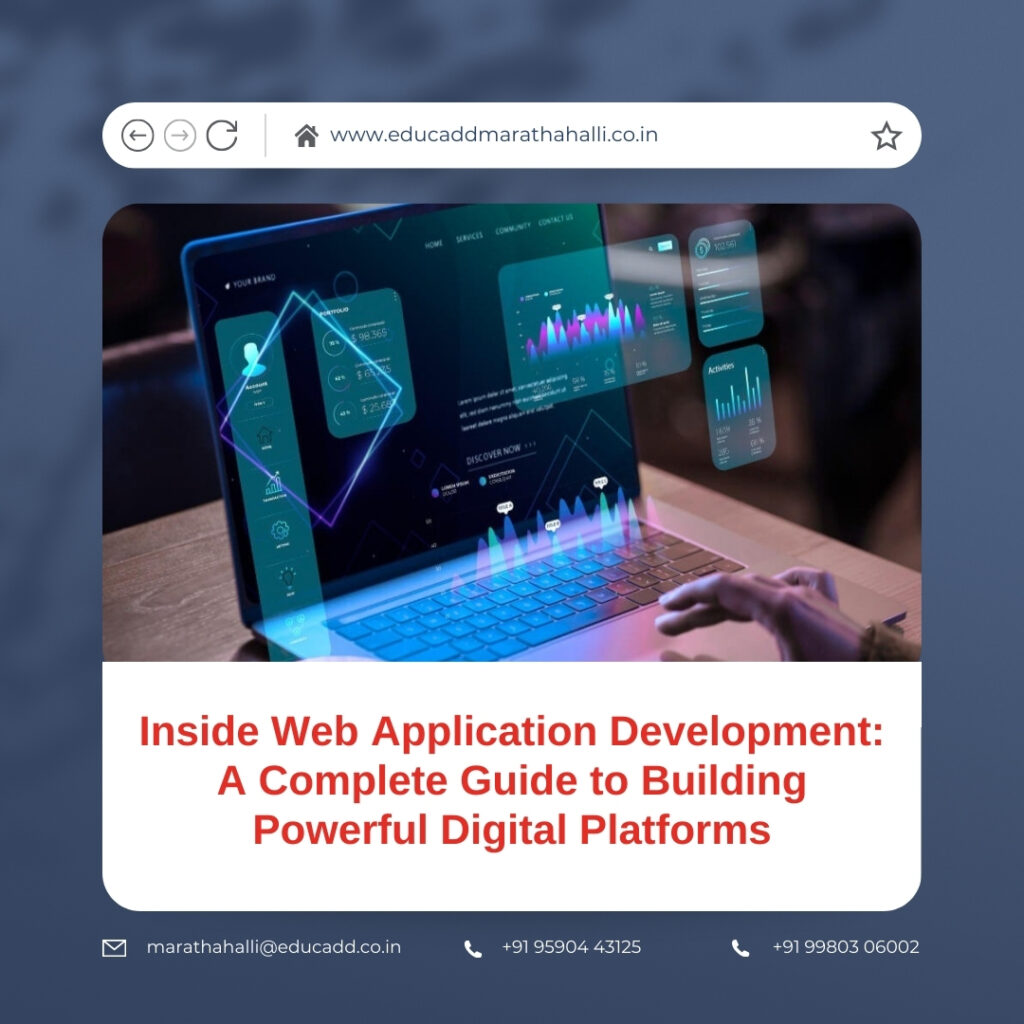
Task: Open the sidebar home icon below Account
Action: 266,434
